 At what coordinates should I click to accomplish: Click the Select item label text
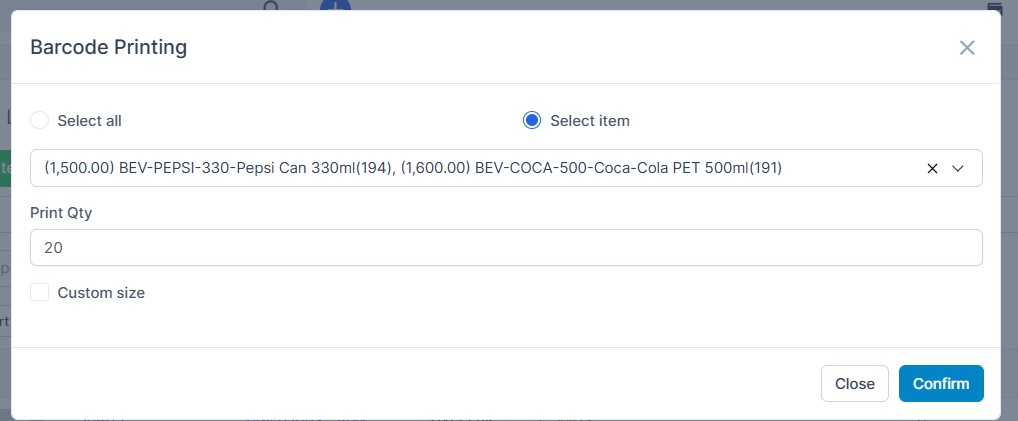(590, 121)
